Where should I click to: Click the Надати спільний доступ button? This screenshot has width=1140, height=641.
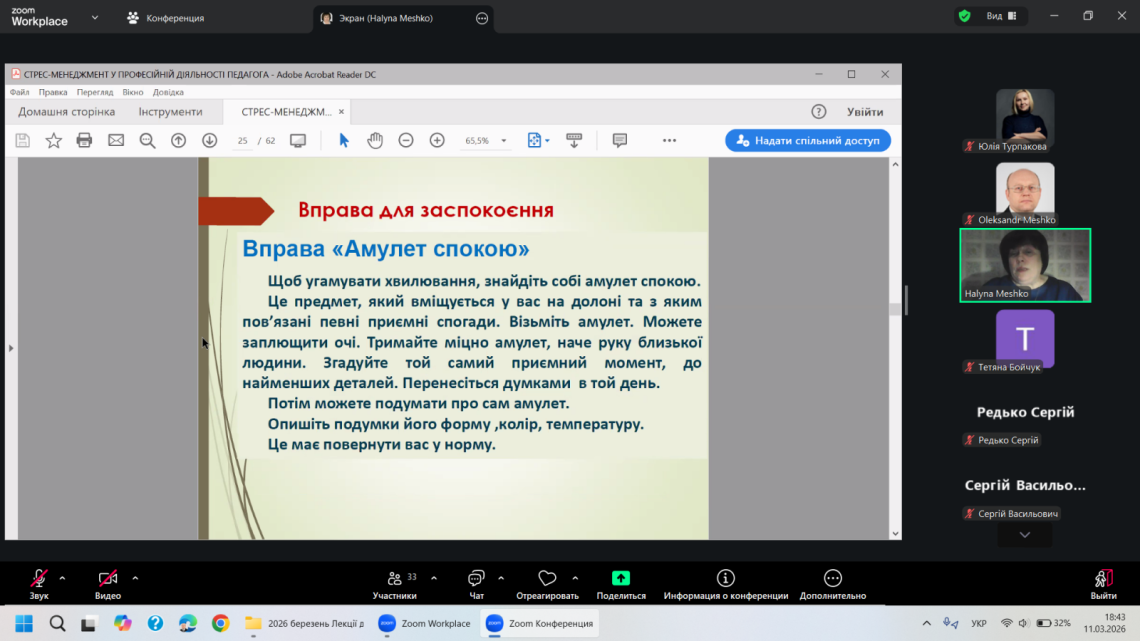808,141
